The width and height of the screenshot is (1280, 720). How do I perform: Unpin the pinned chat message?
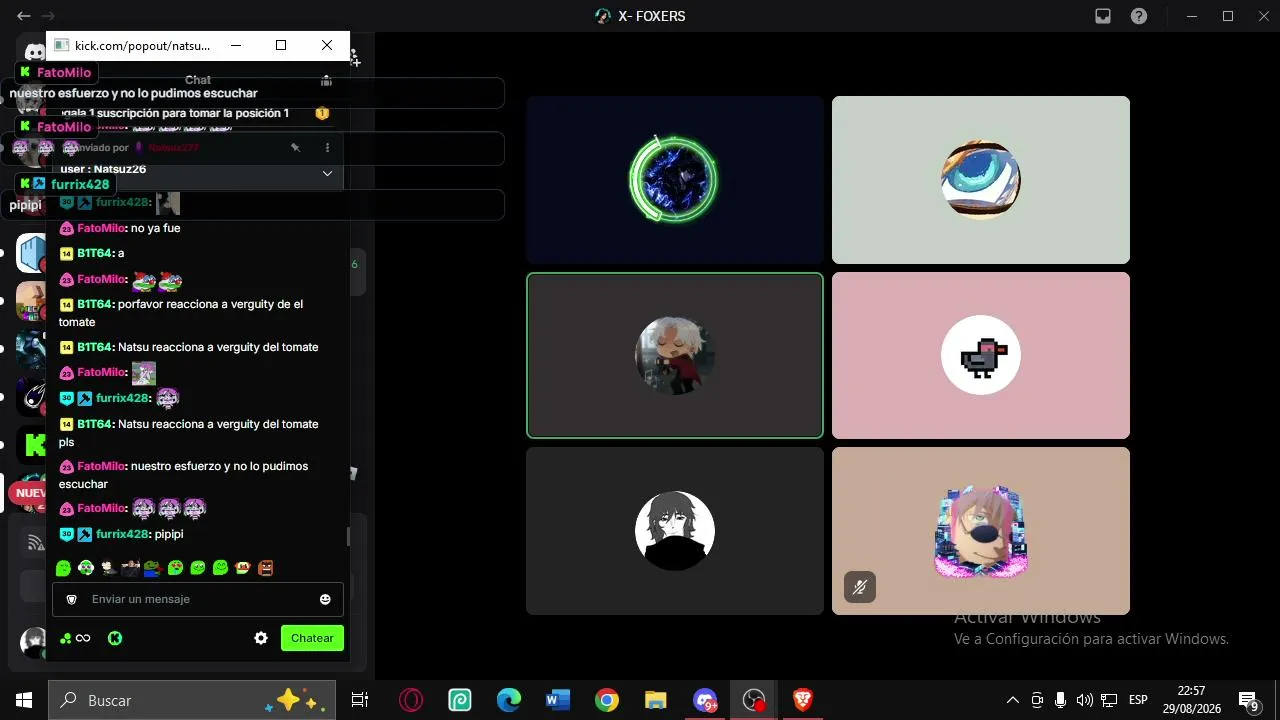coord(295,147)
